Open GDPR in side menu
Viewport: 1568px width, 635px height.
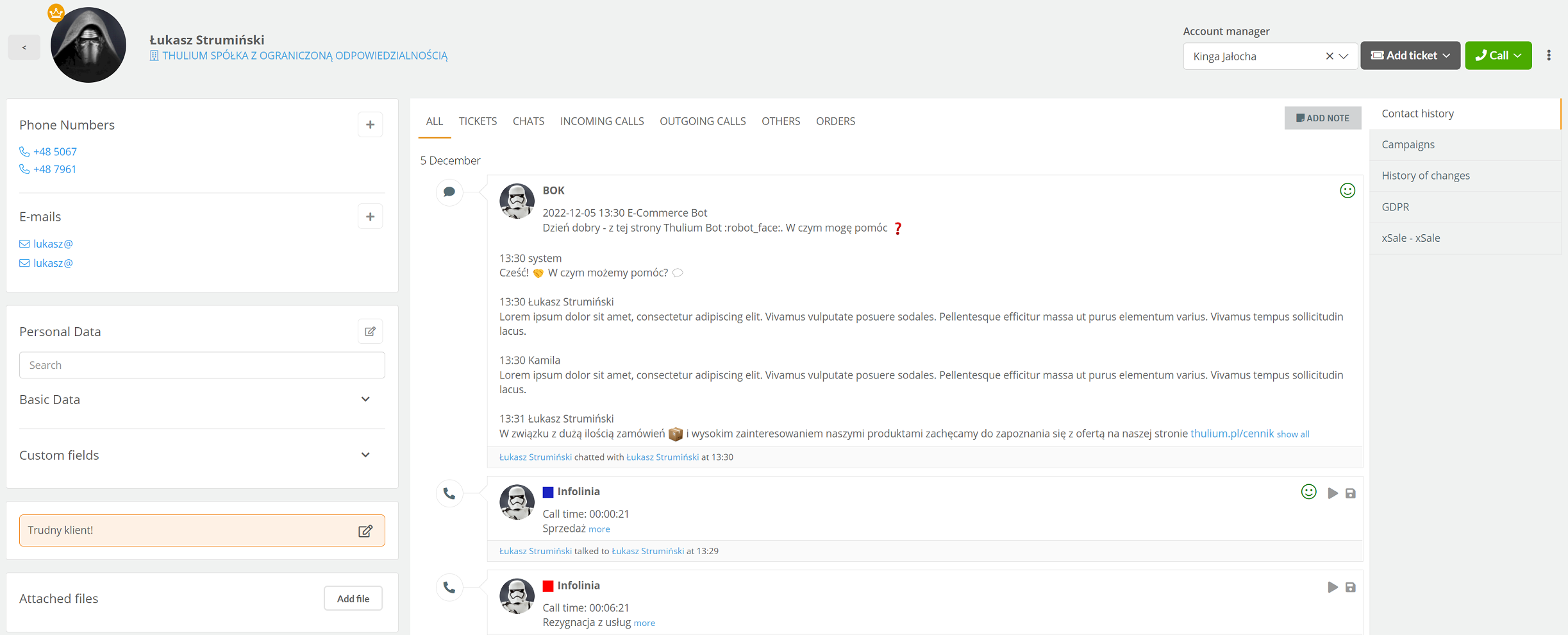coord(1464,207)
